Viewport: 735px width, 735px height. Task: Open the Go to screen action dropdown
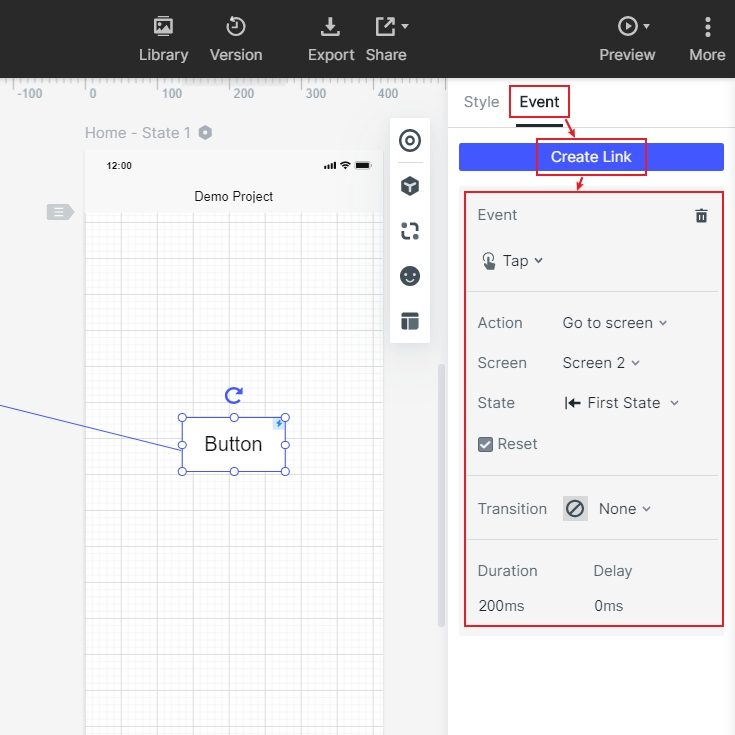pos(615,323)
